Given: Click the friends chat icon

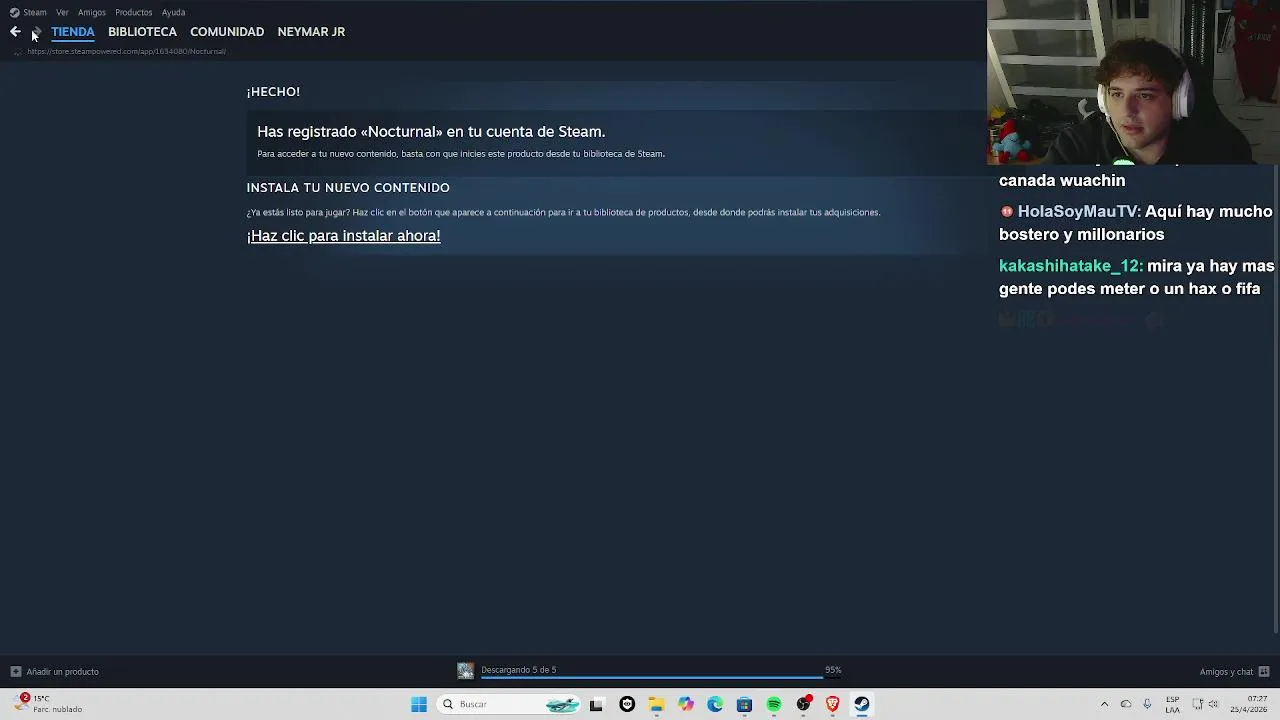Looking at the screenshot, I should coord(1264,672).
